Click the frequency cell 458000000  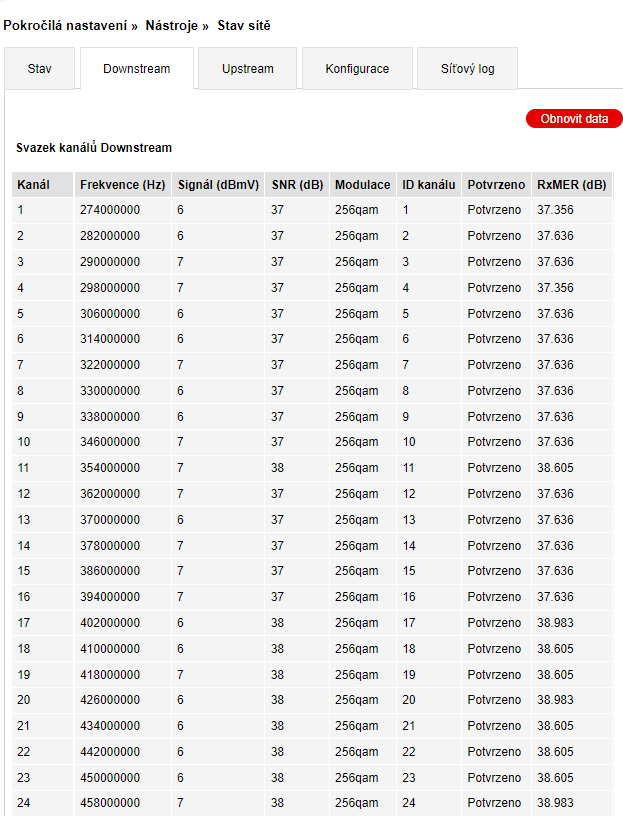click(110, 803)
